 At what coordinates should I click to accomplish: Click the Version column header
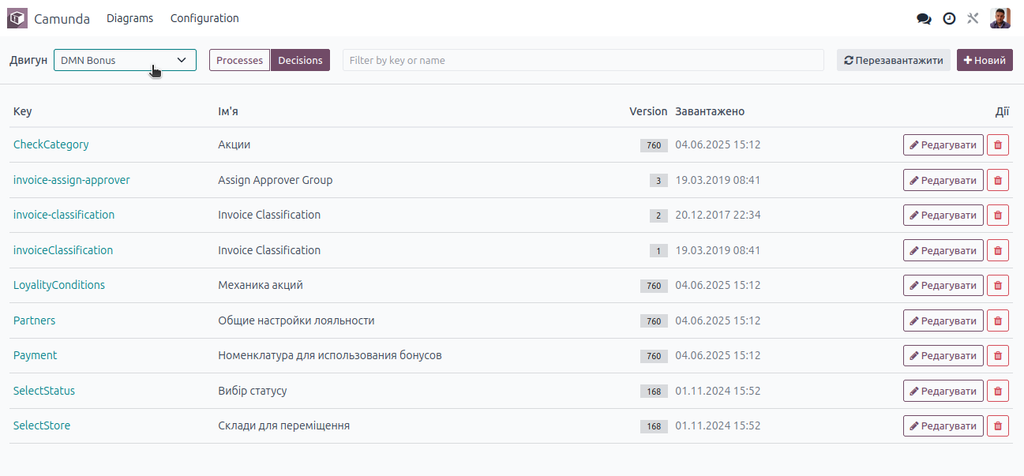(x=648, y=111)
